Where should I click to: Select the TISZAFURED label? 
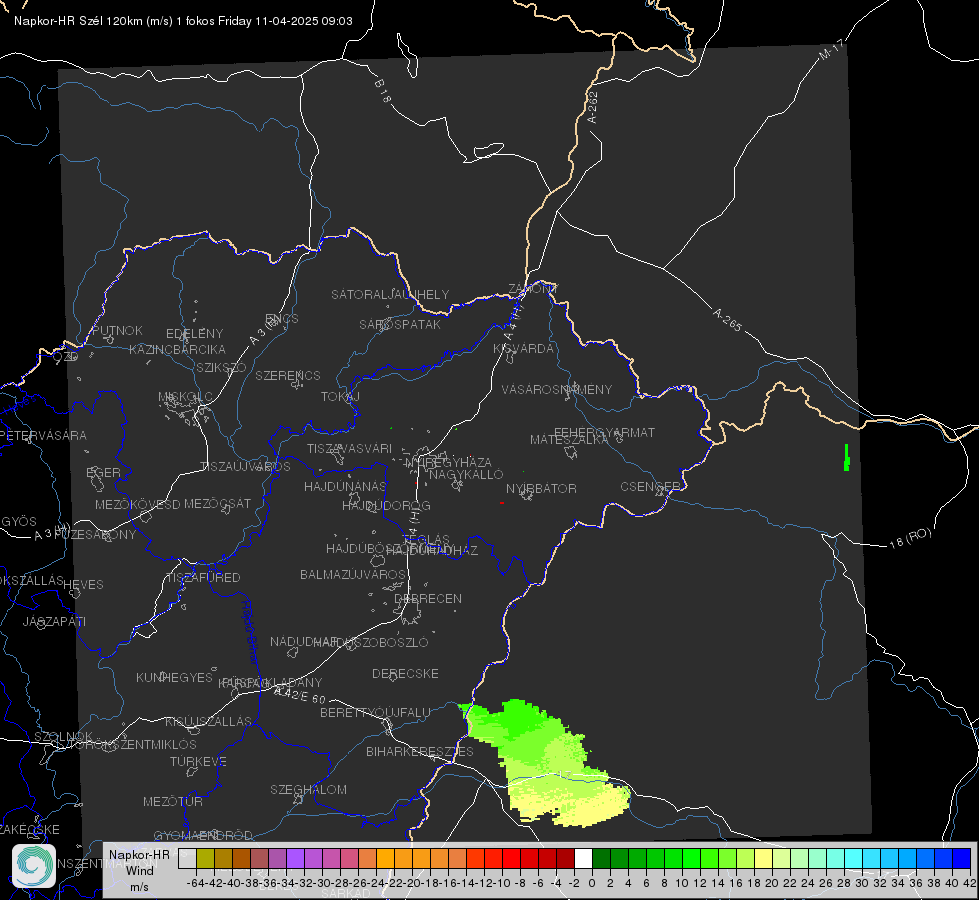(x=203, y=578)
